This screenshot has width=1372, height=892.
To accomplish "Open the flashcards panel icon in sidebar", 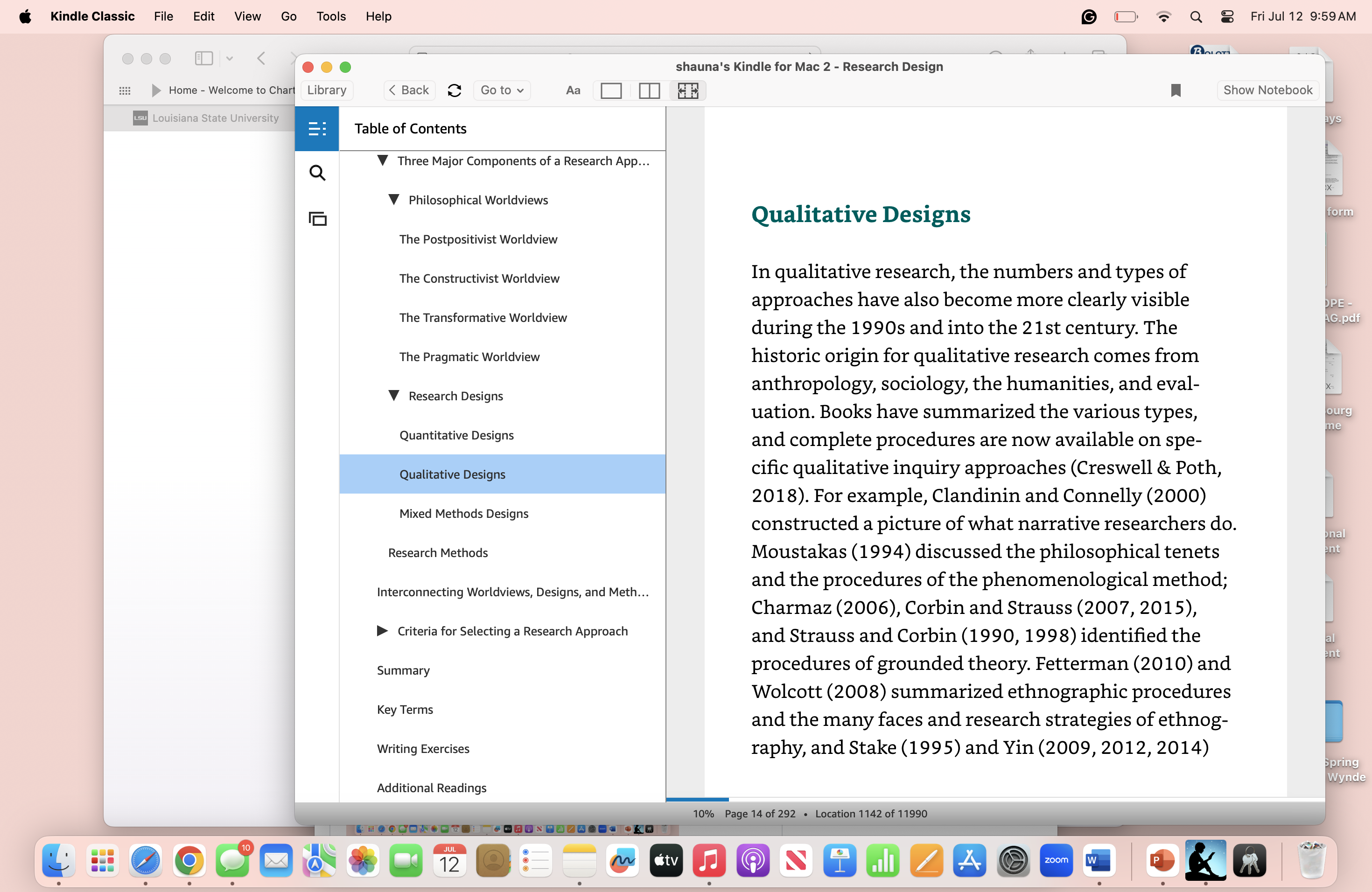I will pos(317,219).
